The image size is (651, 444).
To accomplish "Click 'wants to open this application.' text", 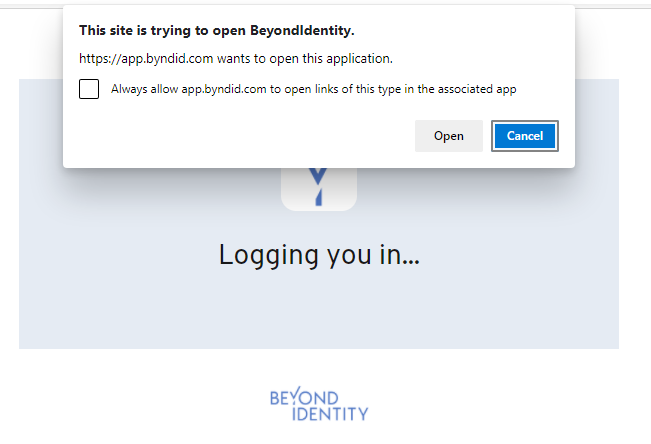I will [x=308, y=58].
